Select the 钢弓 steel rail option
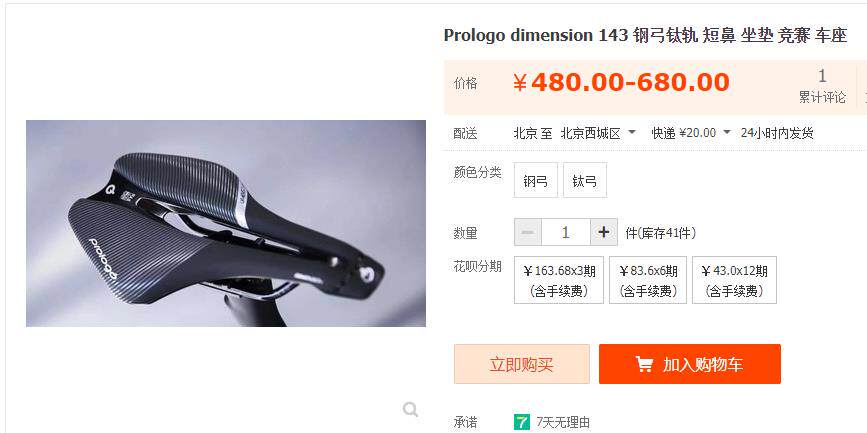The image size is (867, 433). coord(536,180)
